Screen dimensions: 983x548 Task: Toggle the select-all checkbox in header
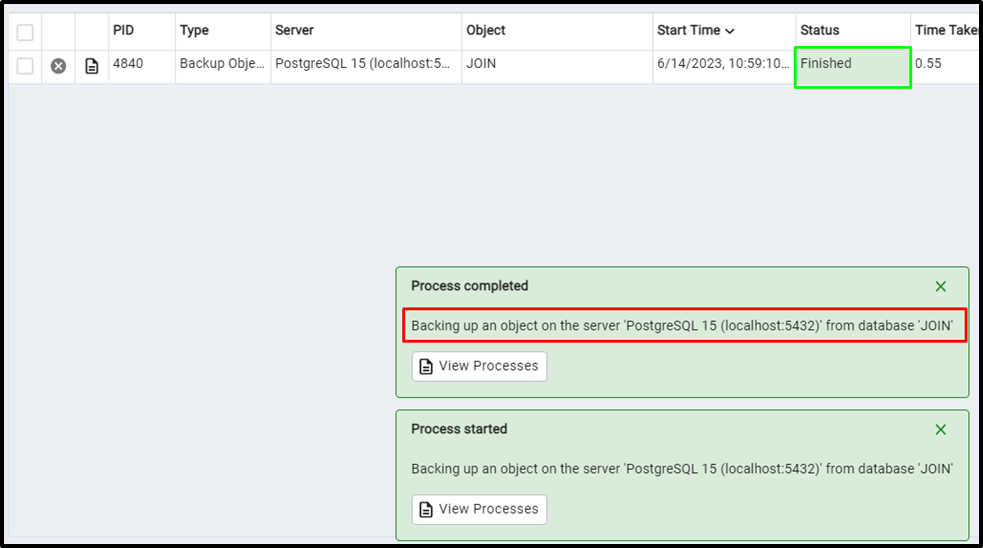[25, 32]
